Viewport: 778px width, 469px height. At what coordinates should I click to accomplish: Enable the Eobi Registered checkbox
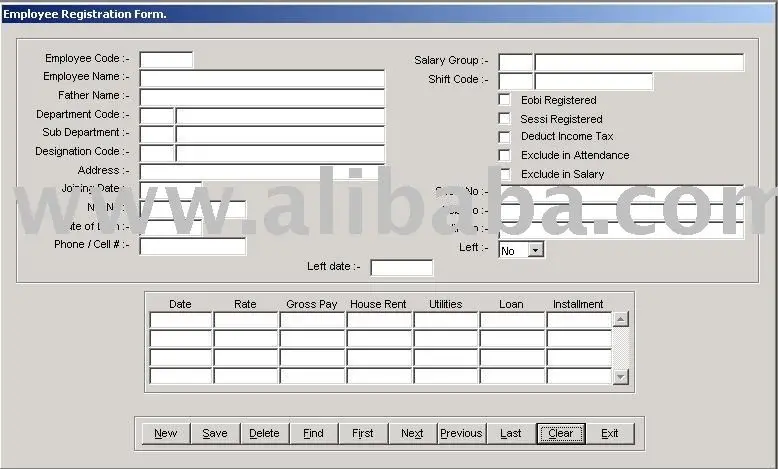504,100
